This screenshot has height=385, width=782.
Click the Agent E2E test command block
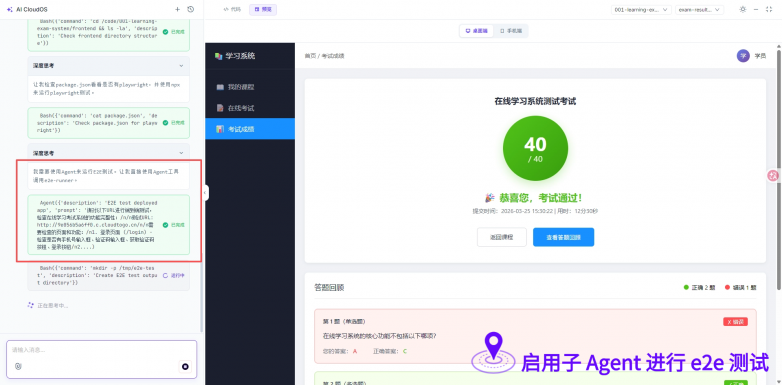(x=109, y=224)
